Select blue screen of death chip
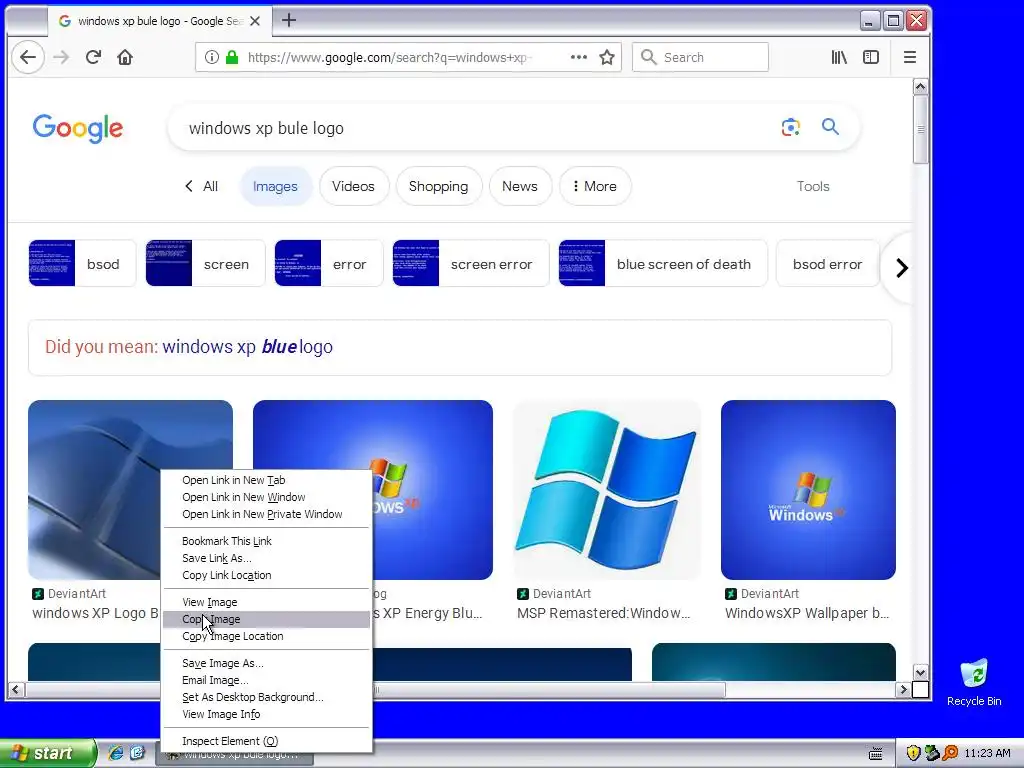Image resolution: width=1024 pixels, height=768 pixels. coord(663,263)
